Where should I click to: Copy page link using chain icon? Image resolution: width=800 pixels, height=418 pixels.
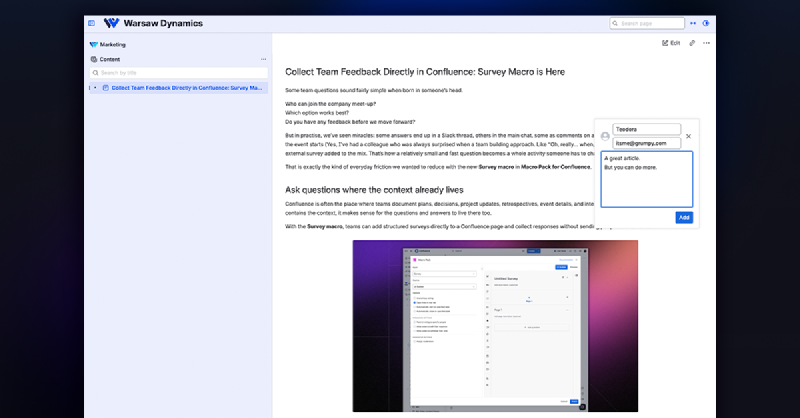[692, 43]
